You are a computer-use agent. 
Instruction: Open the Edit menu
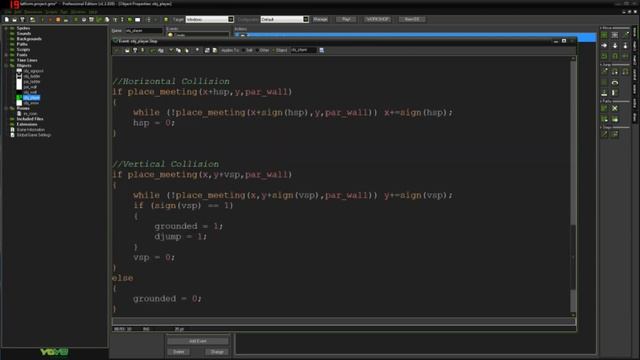[18, 12]
